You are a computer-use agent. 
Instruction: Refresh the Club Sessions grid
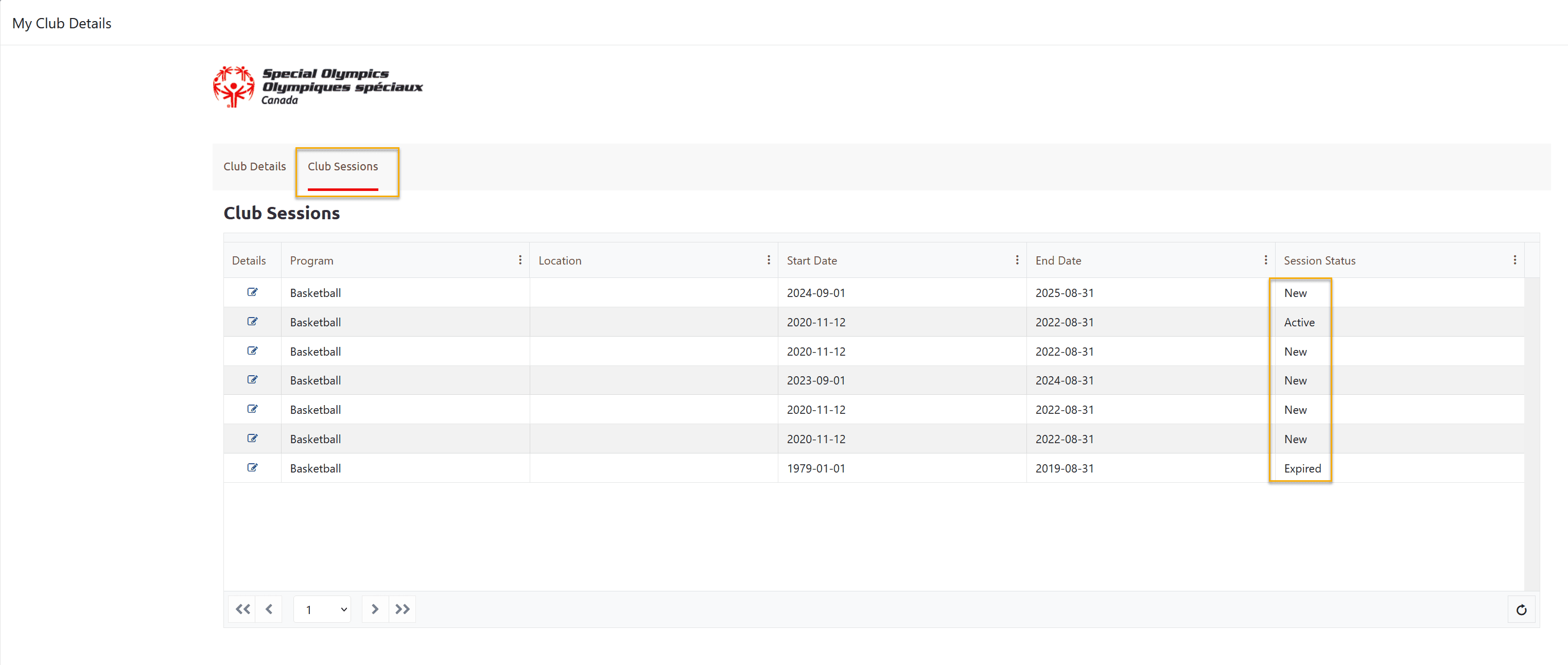[1521, 609]
